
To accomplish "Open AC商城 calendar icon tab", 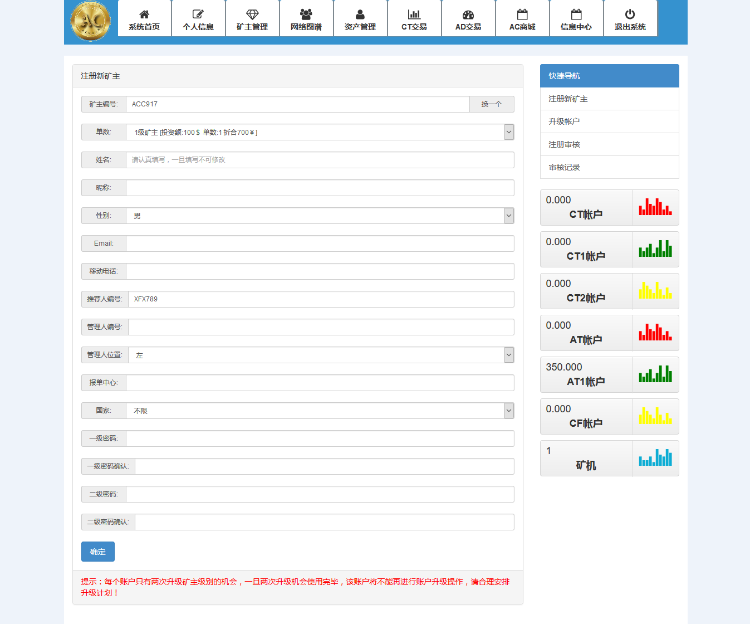I will pos(522,19).
